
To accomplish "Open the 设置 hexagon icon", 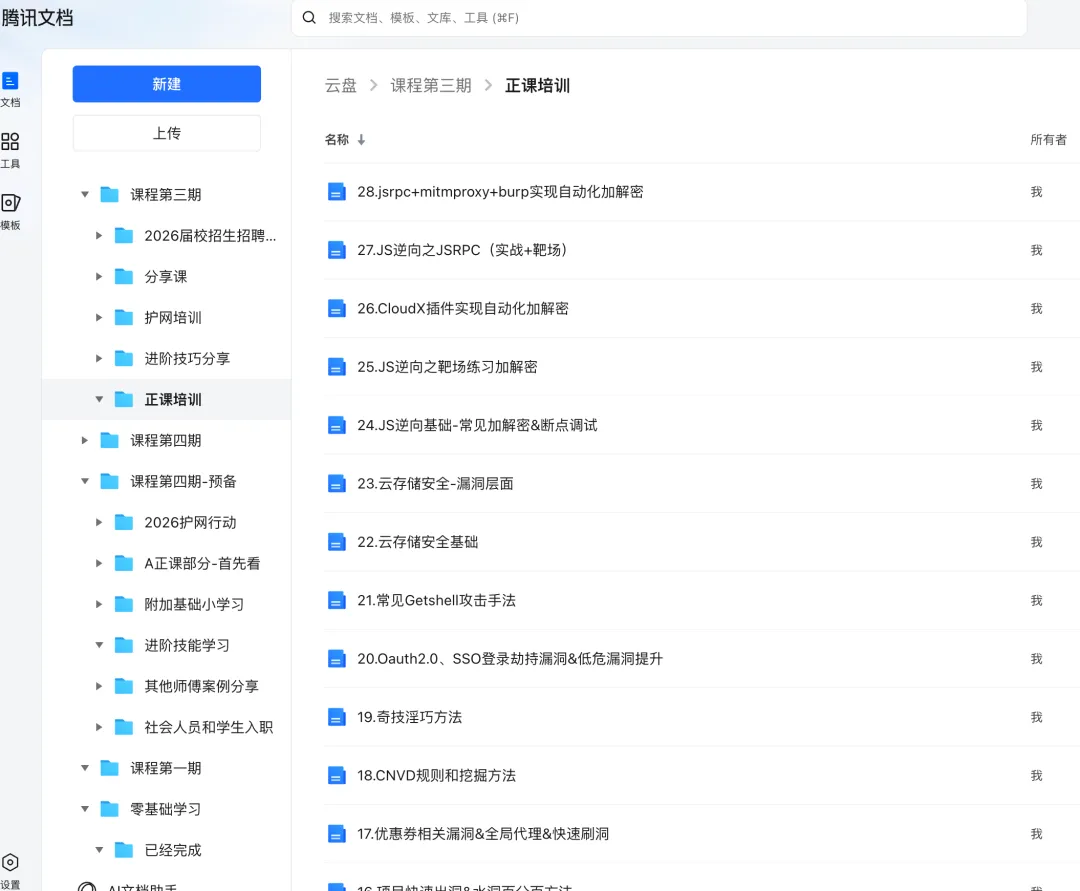I will coord(10,862).
